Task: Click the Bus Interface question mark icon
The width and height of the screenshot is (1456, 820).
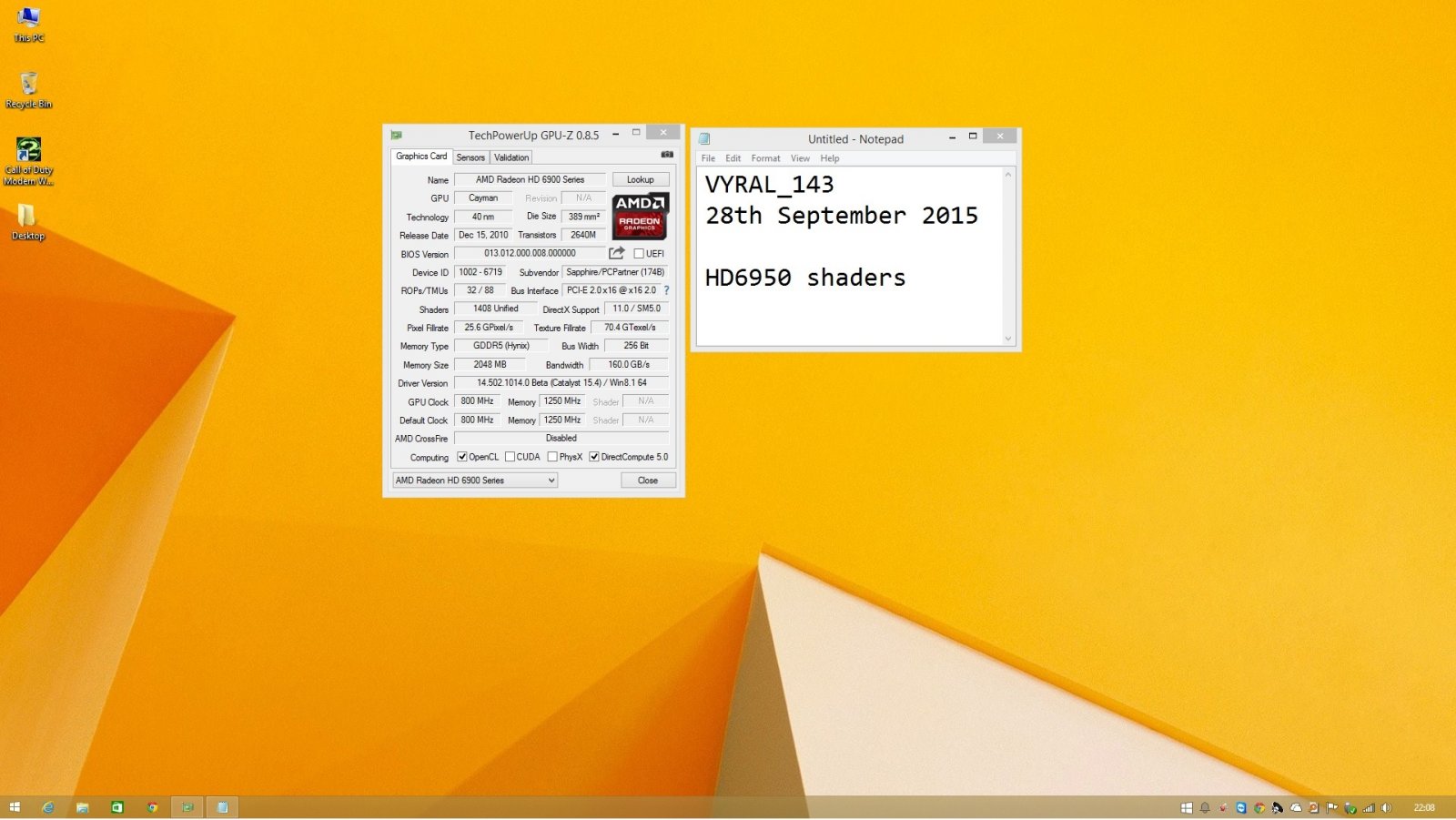Action: 666,290
